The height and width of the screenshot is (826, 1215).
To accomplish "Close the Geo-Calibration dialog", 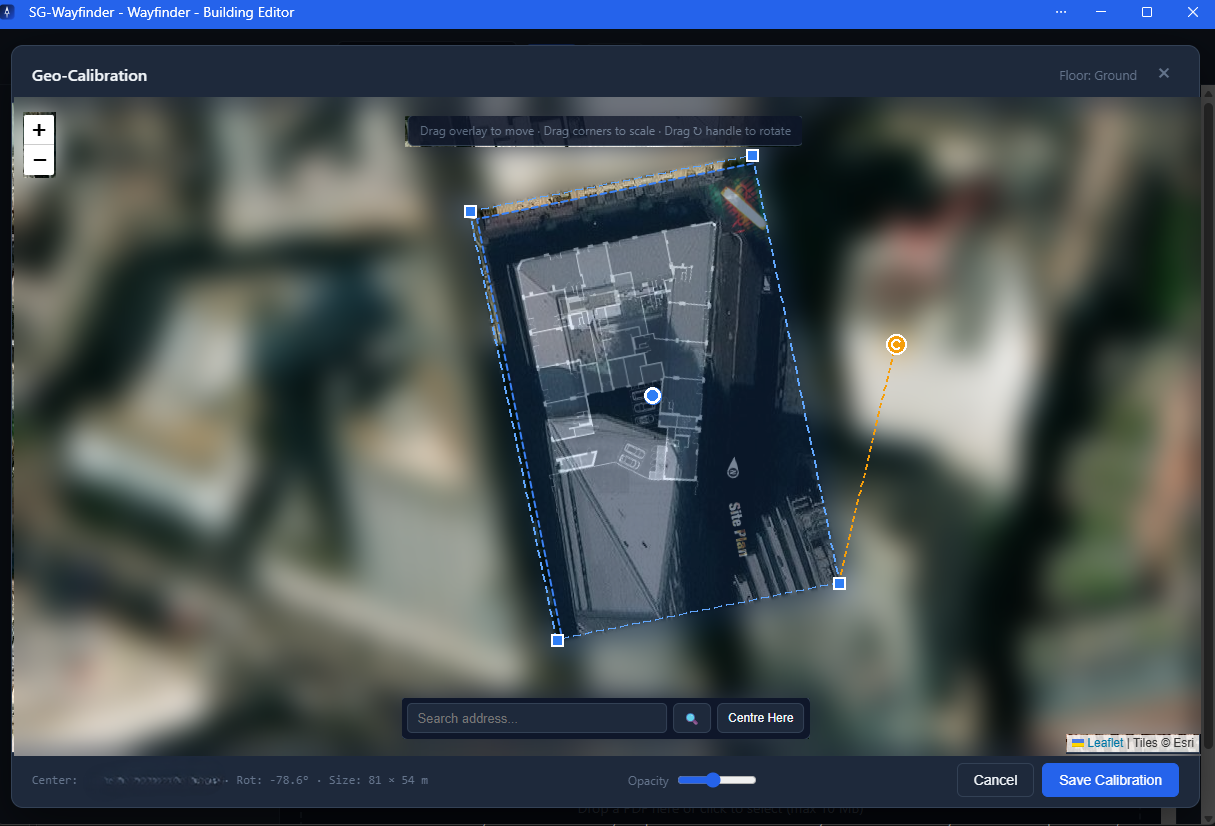I will click(1163, 74).
